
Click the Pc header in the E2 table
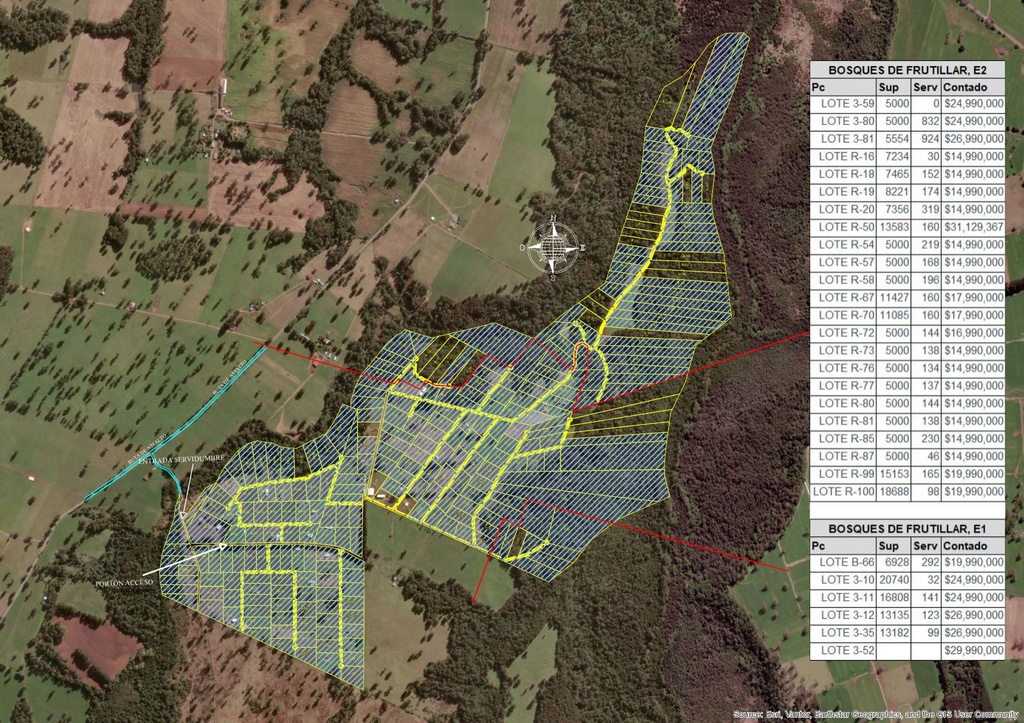[843, 88]
